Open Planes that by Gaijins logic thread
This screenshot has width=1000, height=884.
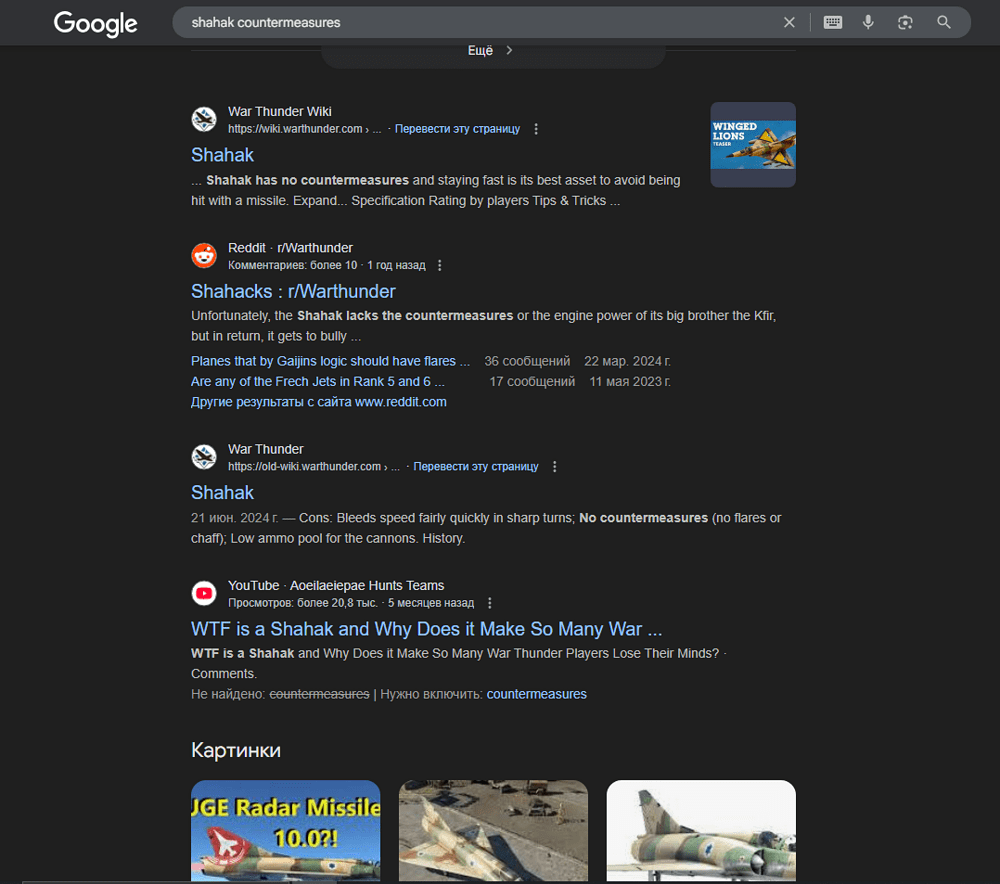click(330, 361)
